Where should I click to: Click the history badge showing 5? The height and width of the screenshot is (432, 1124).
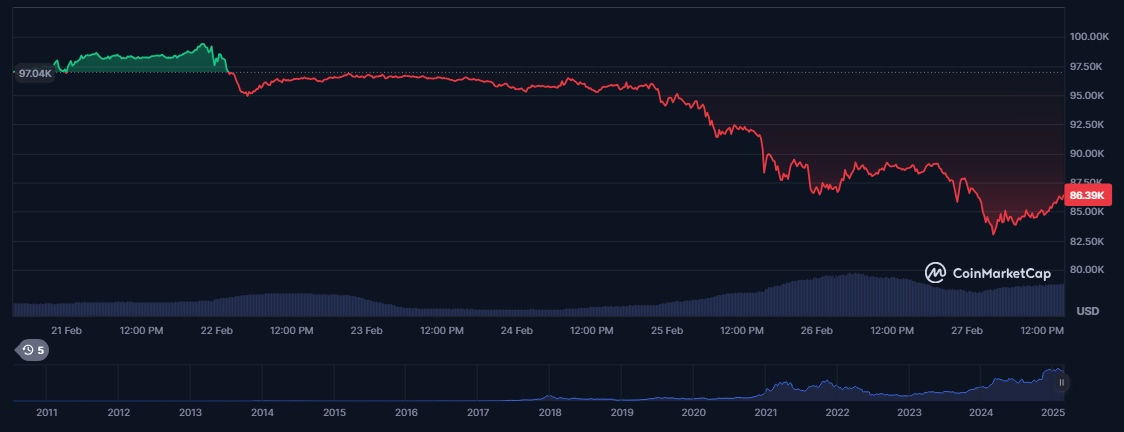(32, 350)
